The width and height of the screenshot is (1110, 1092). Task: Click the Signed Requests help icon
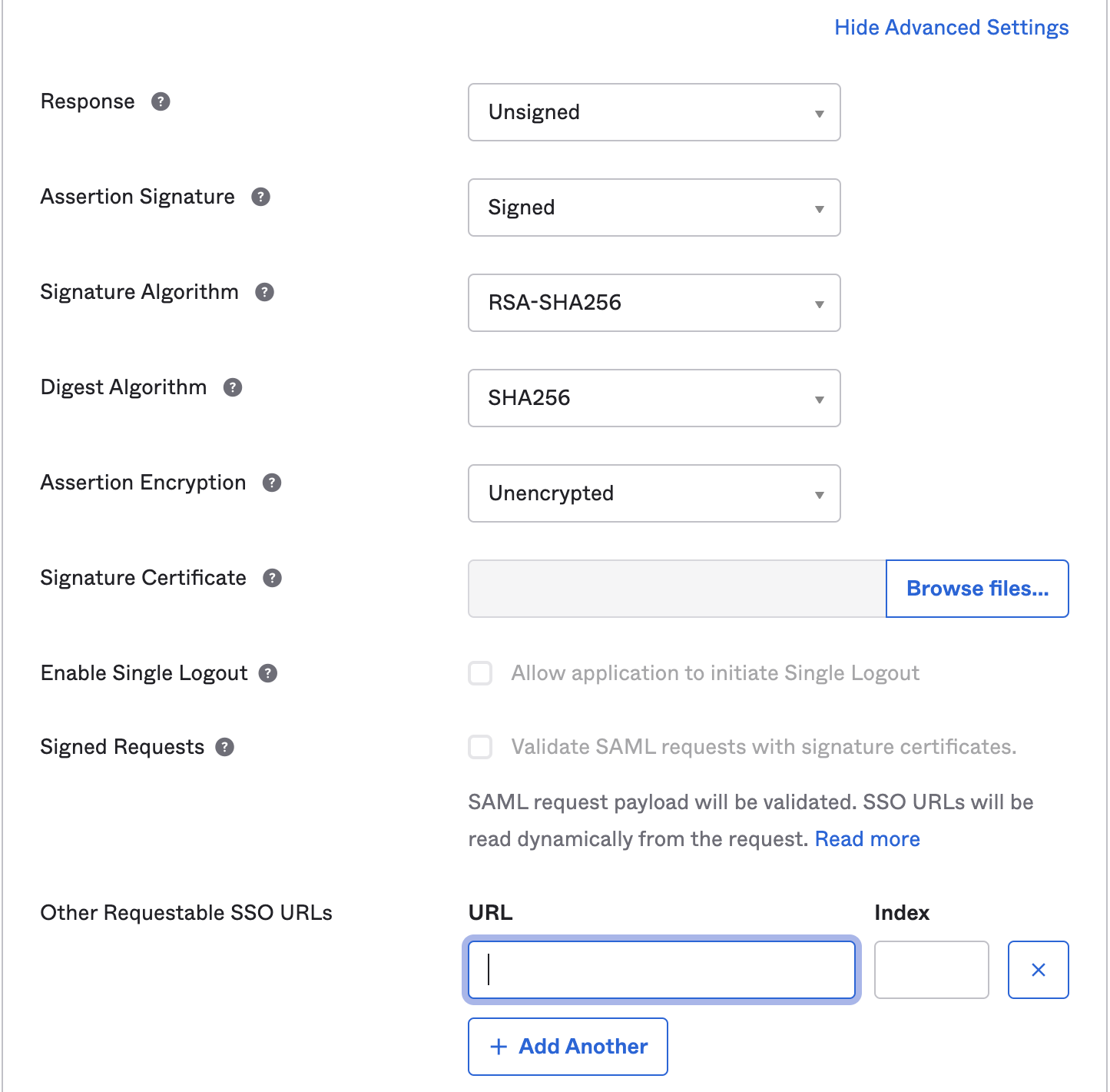[x=224, y=746]
